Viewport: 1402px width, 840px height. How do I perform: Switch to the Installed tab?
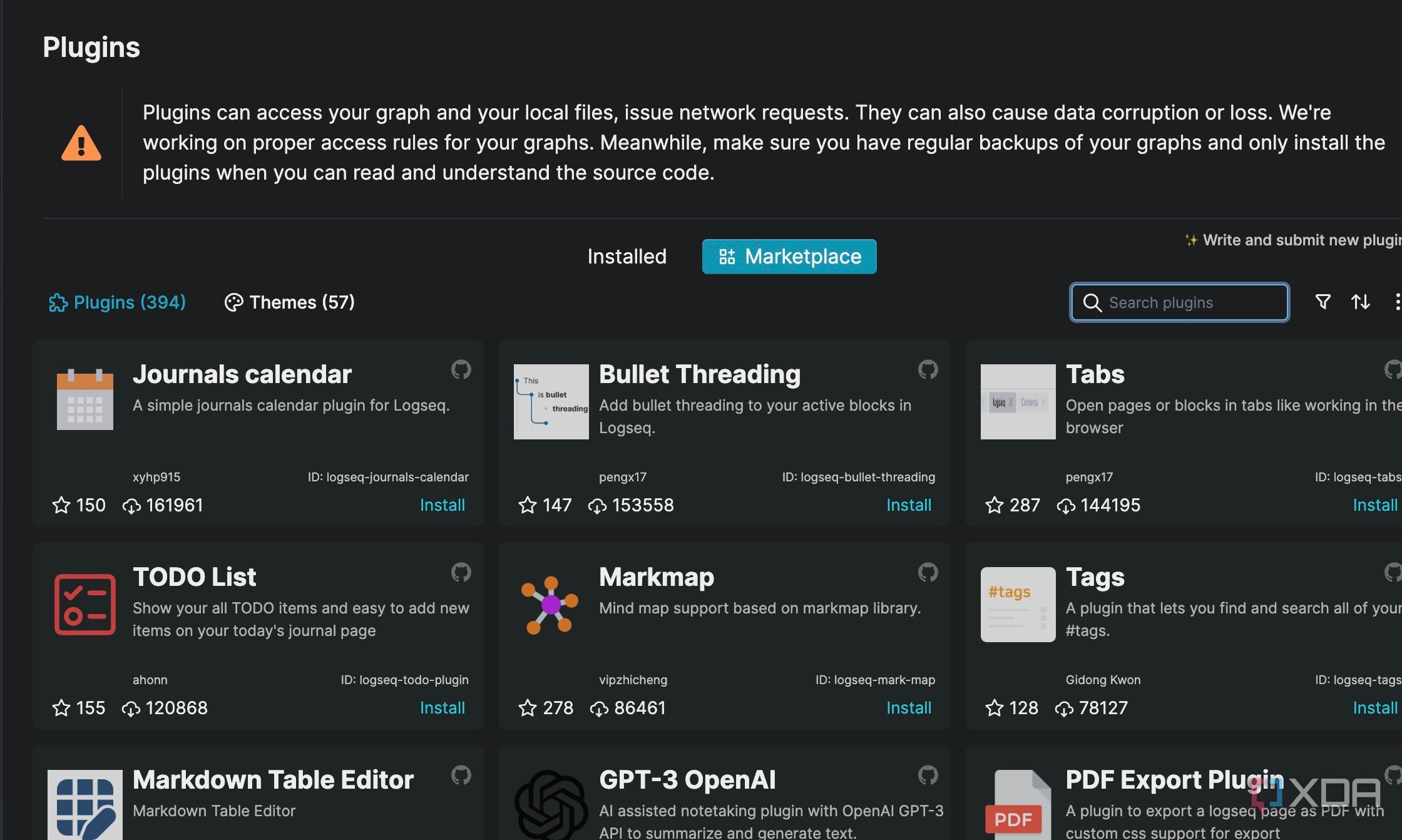(627, 257)
